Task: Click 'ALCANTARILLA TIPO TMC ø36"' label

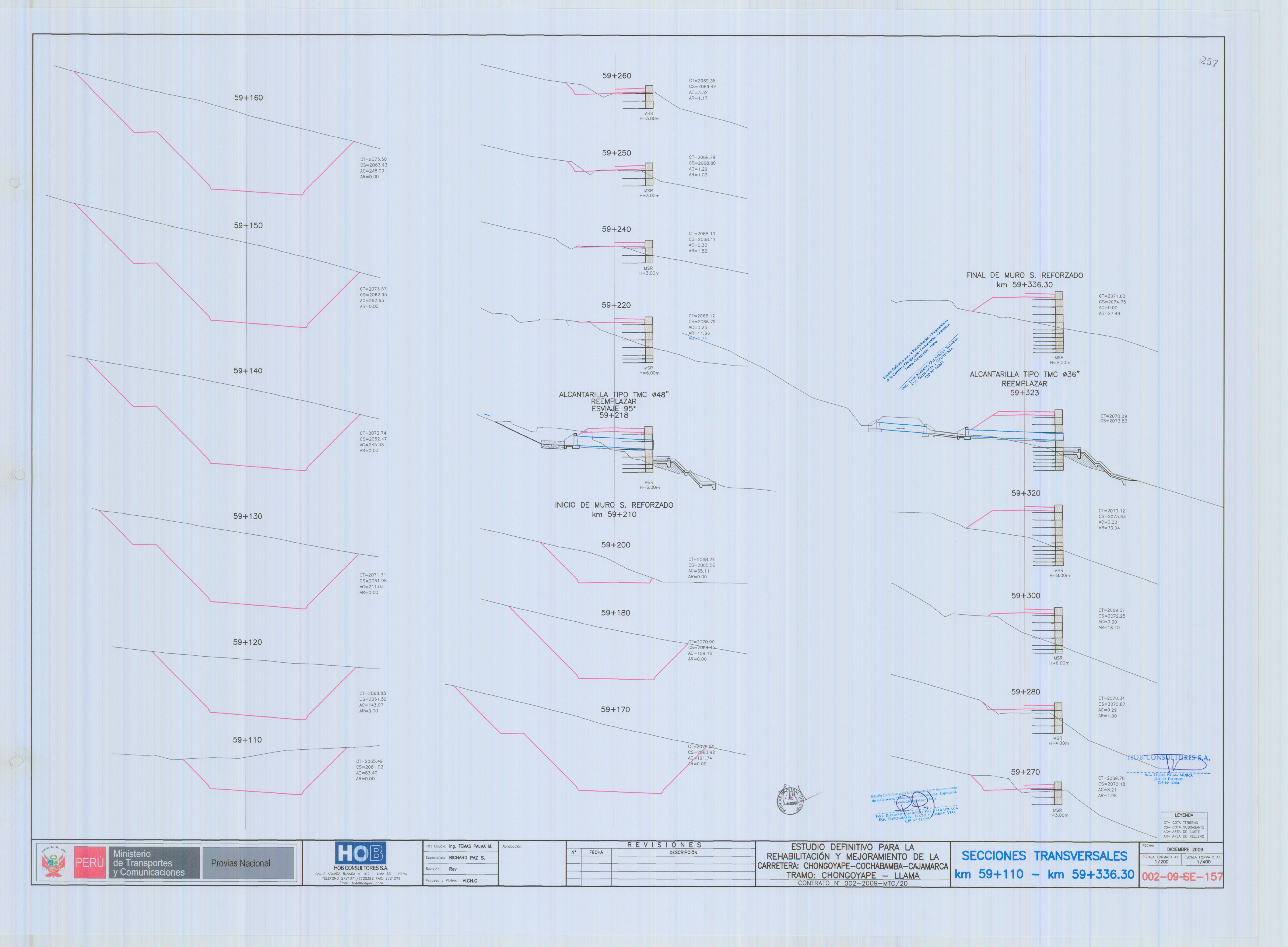Action: (1025, 374)
